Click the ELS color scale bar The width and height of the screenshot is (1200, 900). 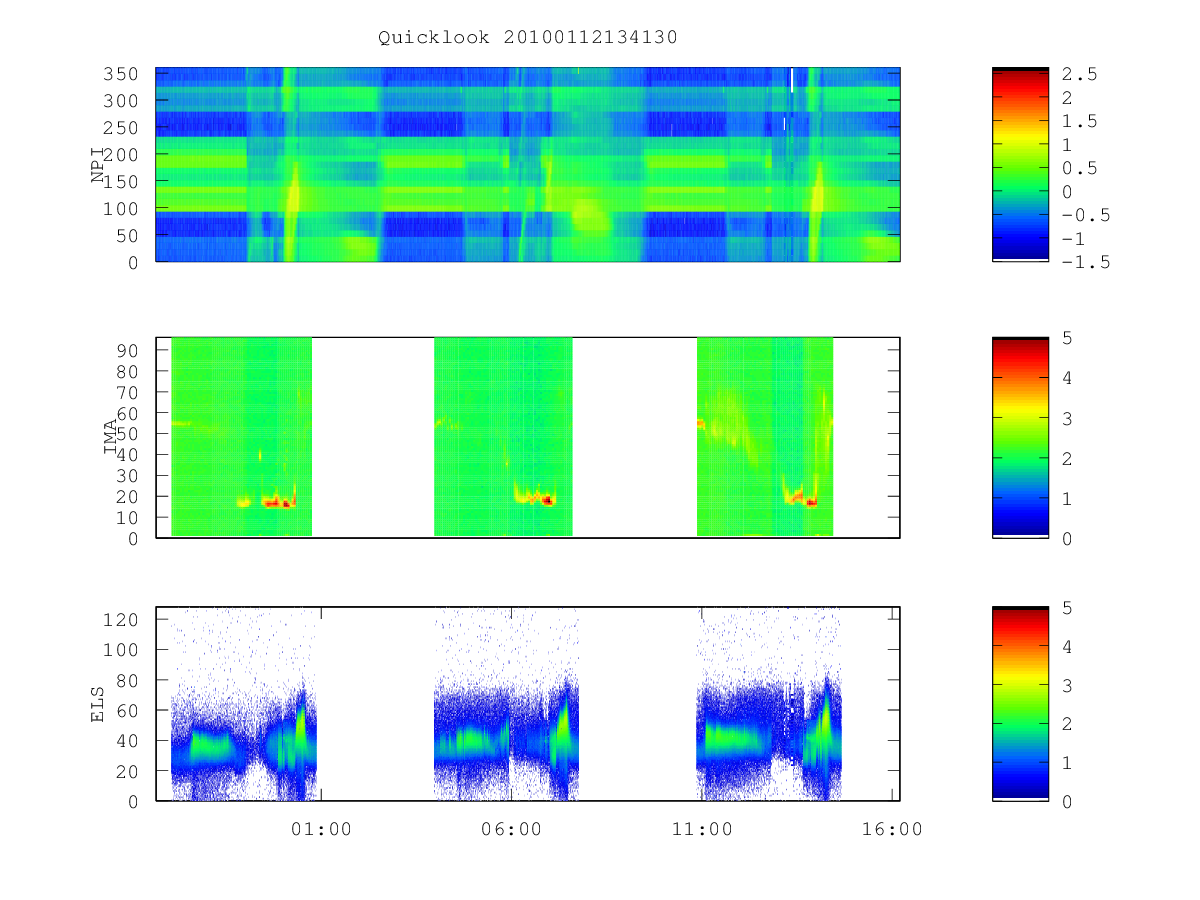[1020, 704]
